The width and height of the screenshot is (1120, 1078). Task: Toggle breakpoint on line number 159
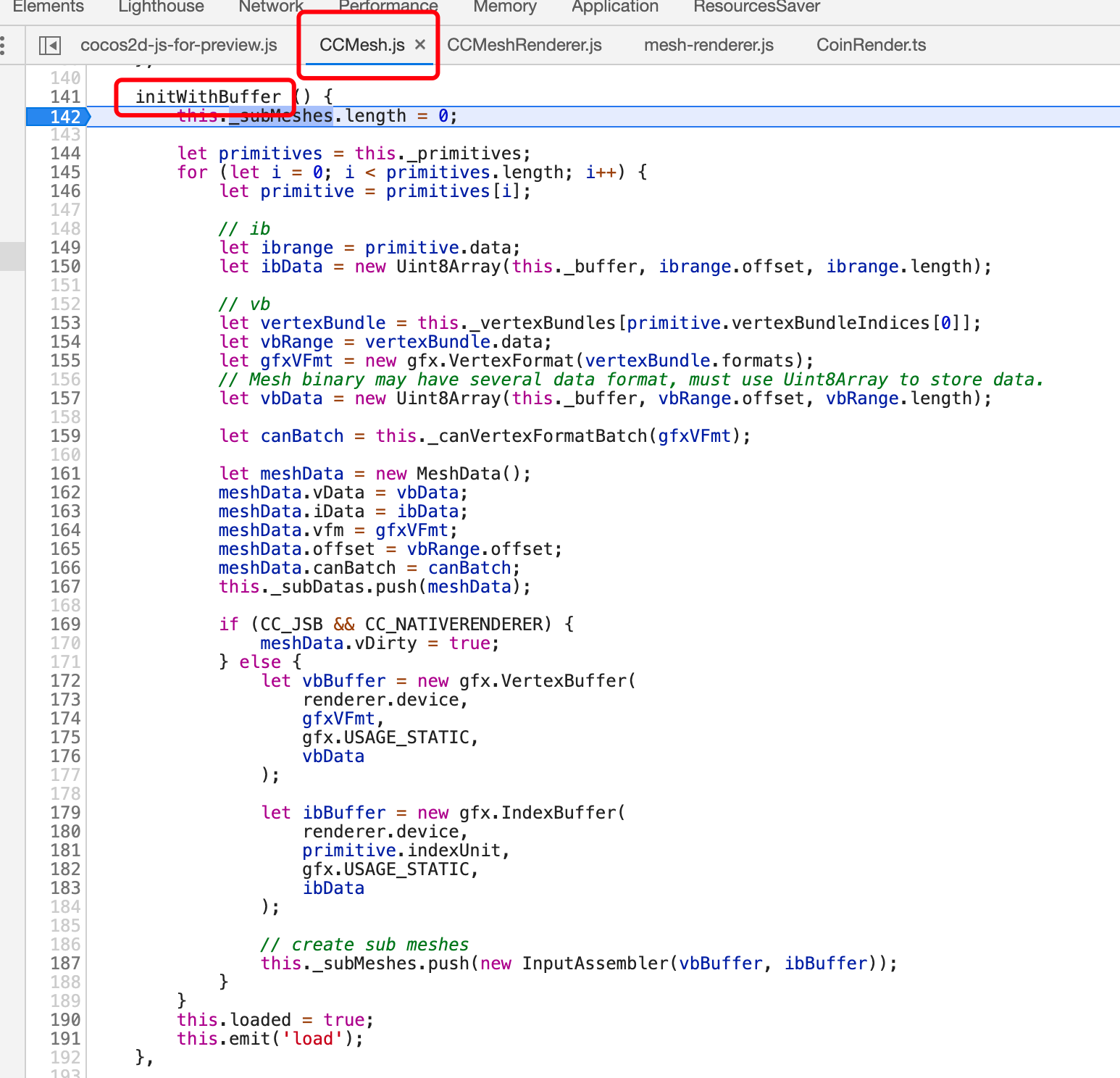[x=65, y=436]
